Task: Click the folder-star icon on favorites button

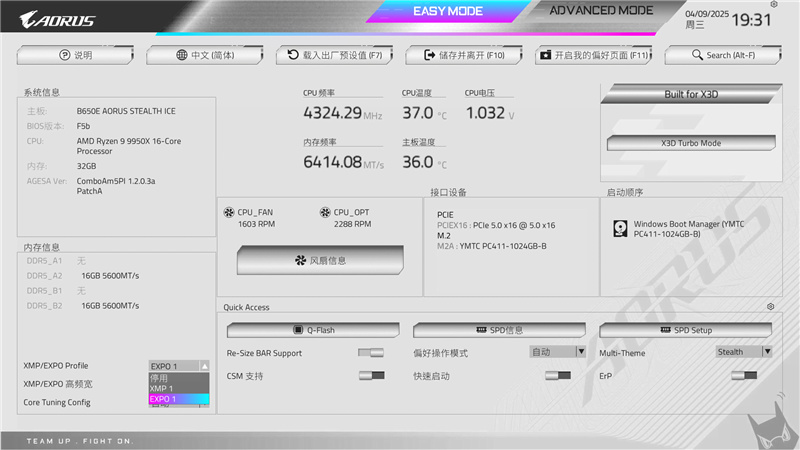Action: (545, 55)
